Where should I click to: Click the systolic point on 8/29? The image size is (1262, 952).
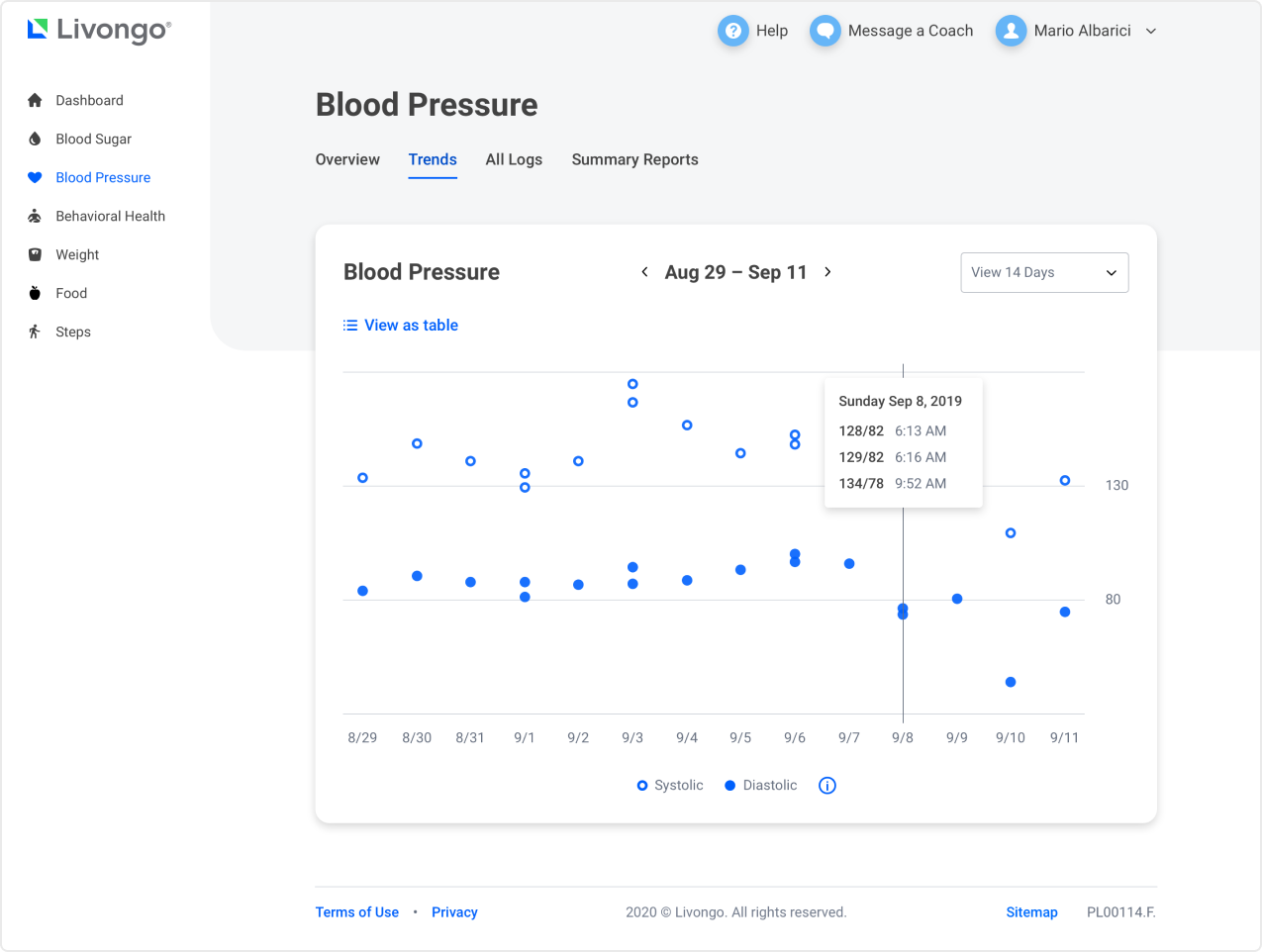pos(362,478)
